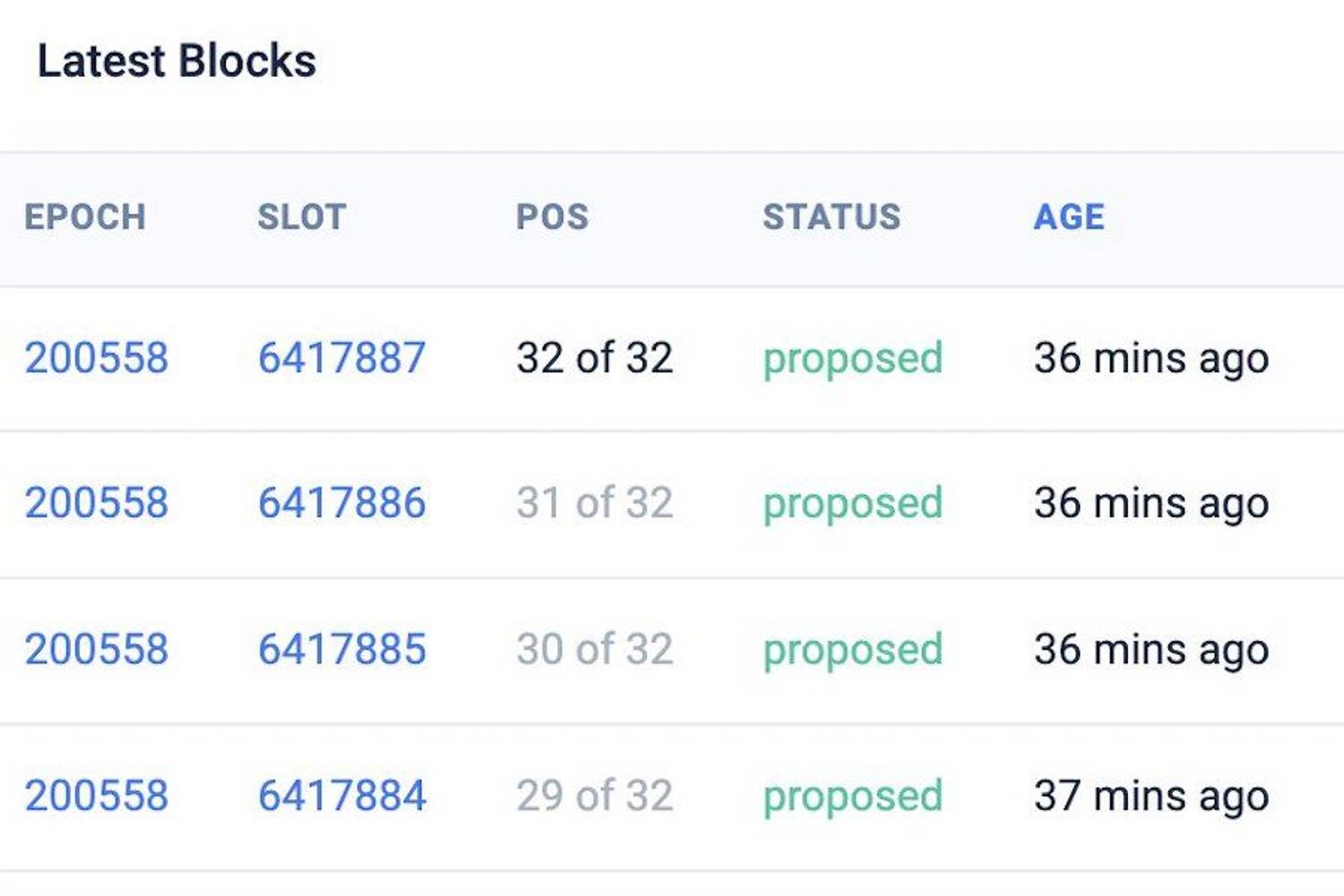This screenshot has height=896, width=1344.
Task: Select the '32 of 32' position cell
Action: point(594,358)
